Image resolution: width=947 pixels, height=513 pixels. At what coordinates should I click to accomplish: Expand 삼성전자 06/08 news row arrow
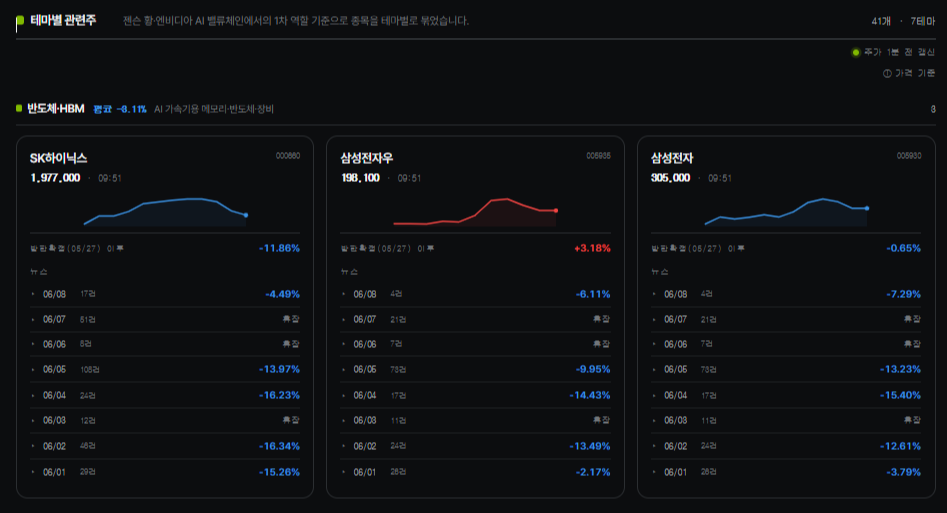pos(654,294)
